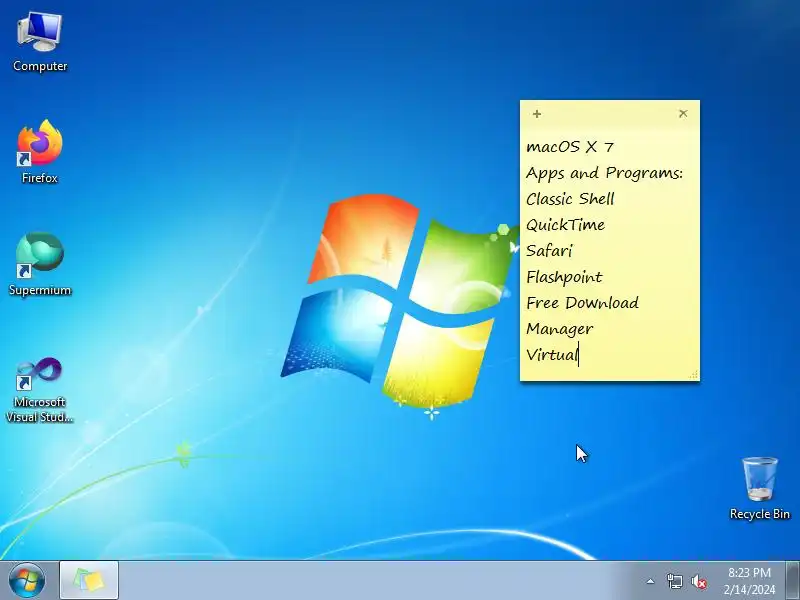Open the network status tray icon

pyautogui.click(x=674, y=581)
